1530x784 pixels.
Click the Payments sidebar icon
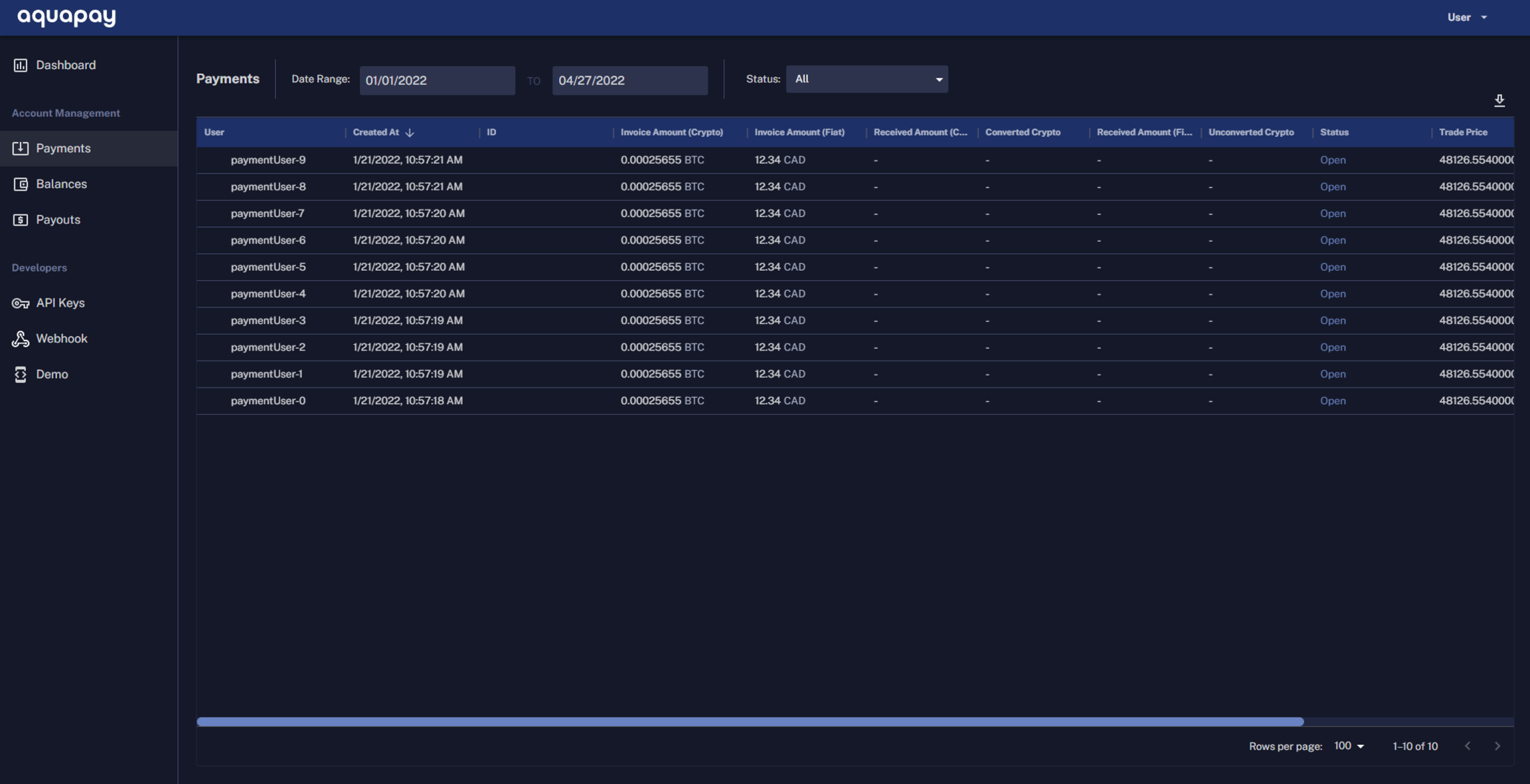[x=21, y=148]
